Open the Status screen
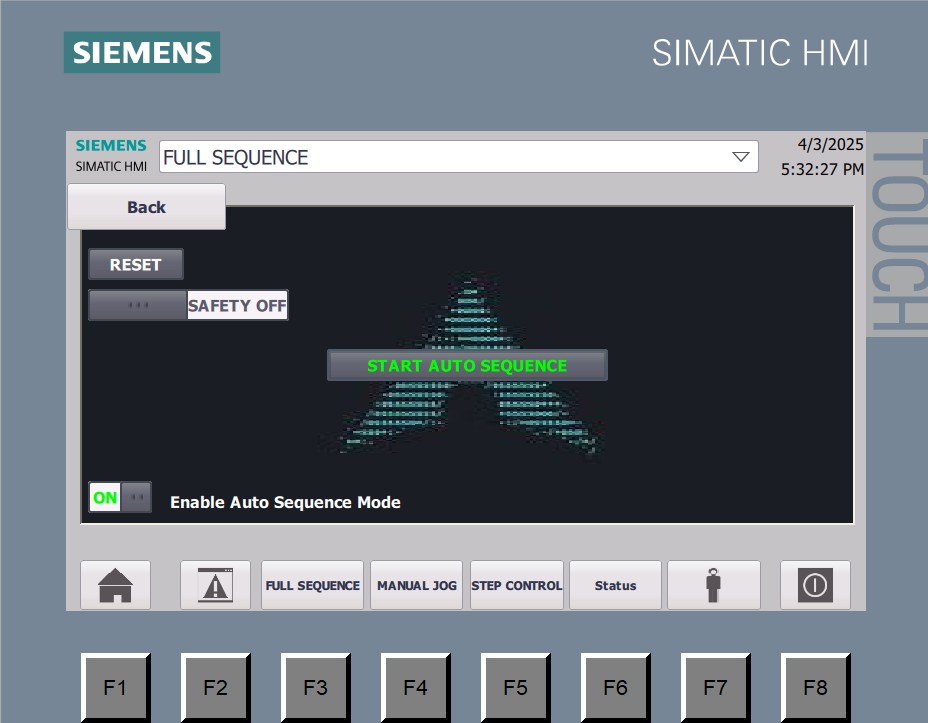This screenshot has height=723, width=928. coord(614,585)
